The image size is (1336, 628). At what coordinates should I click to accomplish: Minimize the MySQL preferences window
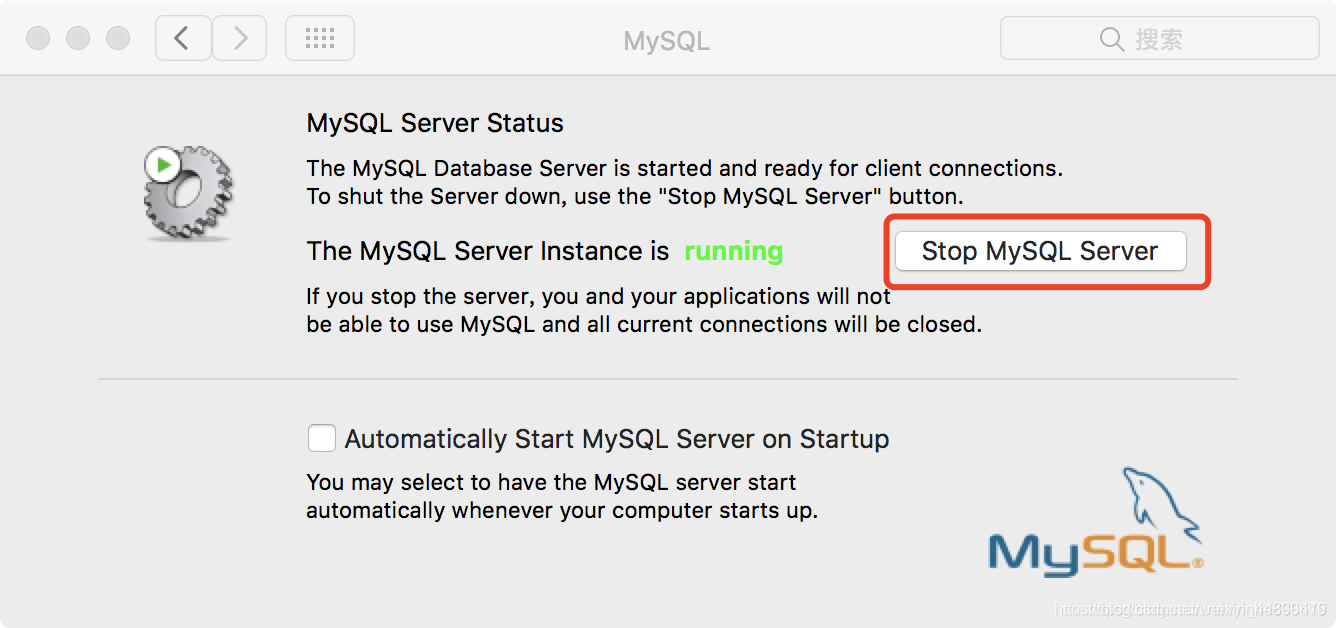click(78, 39)
